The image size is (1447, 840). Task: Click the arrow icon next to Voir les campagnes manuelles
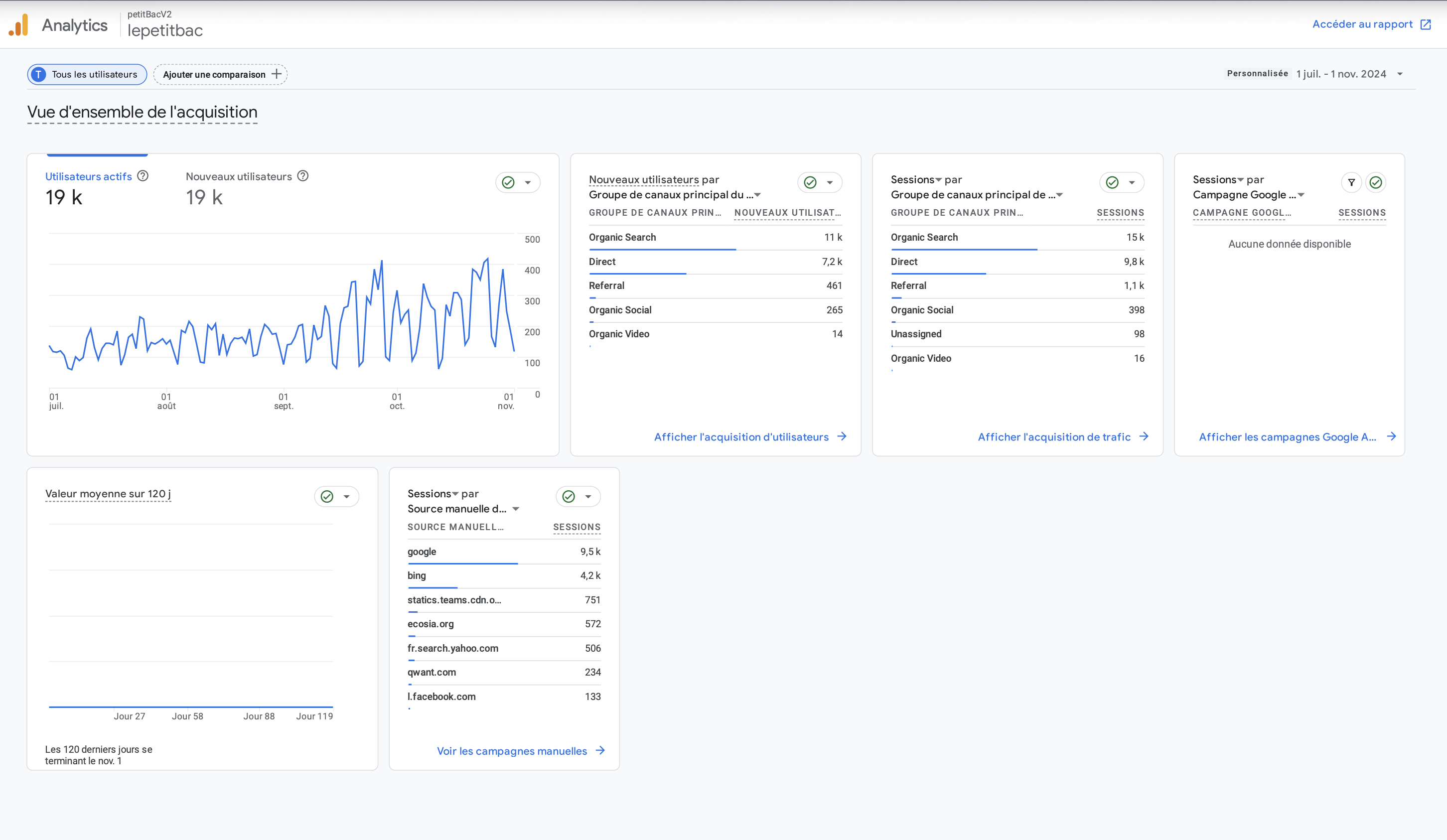pyautogui.click(x=600, y=750)
